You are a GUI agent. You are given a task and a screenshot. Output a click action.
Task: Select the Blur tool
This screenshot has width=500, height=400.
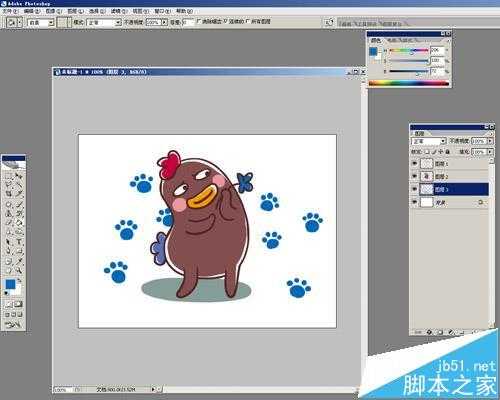9,232
